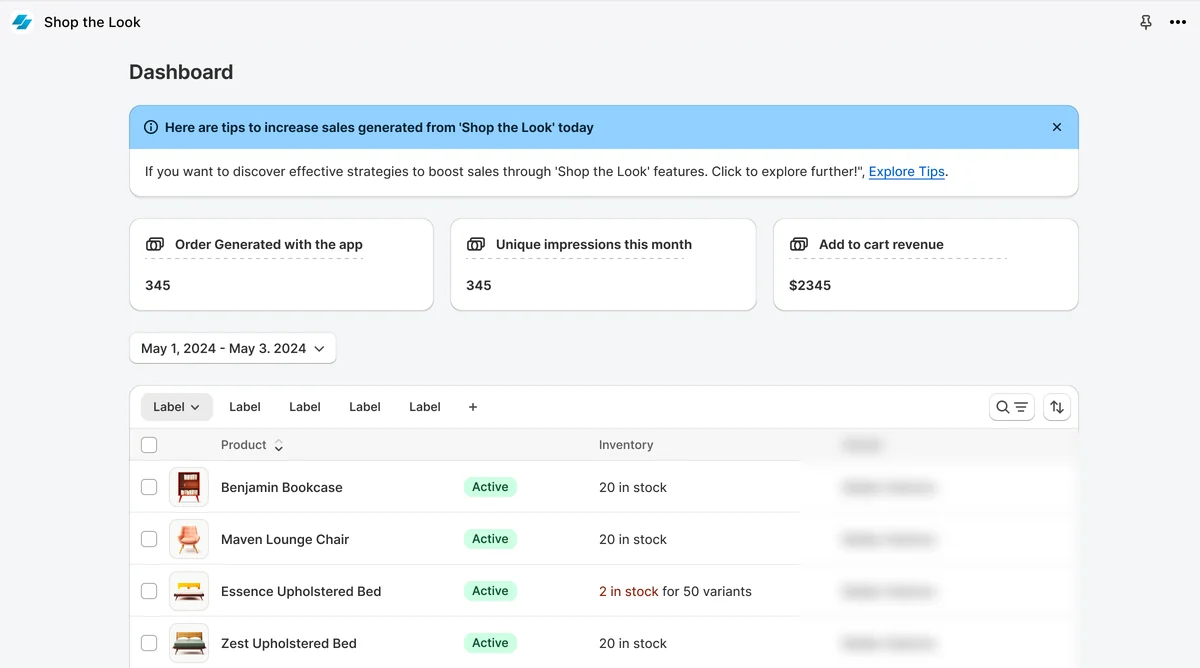Click the Active badge for Essence Upholstered Bed

pos(490,591)
